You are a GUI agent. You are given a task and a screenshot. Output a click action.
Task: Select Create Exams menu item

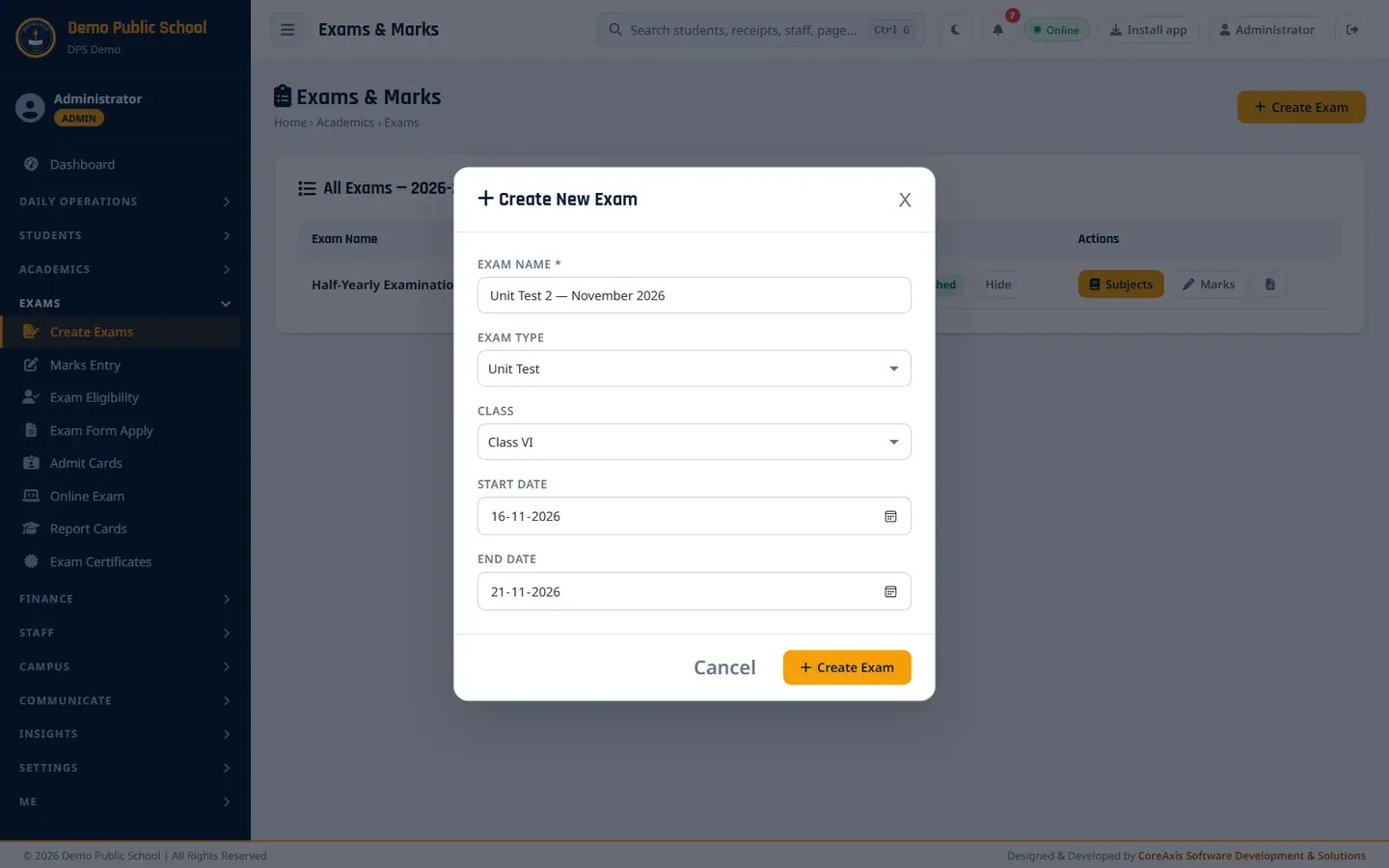click(121, 332)
